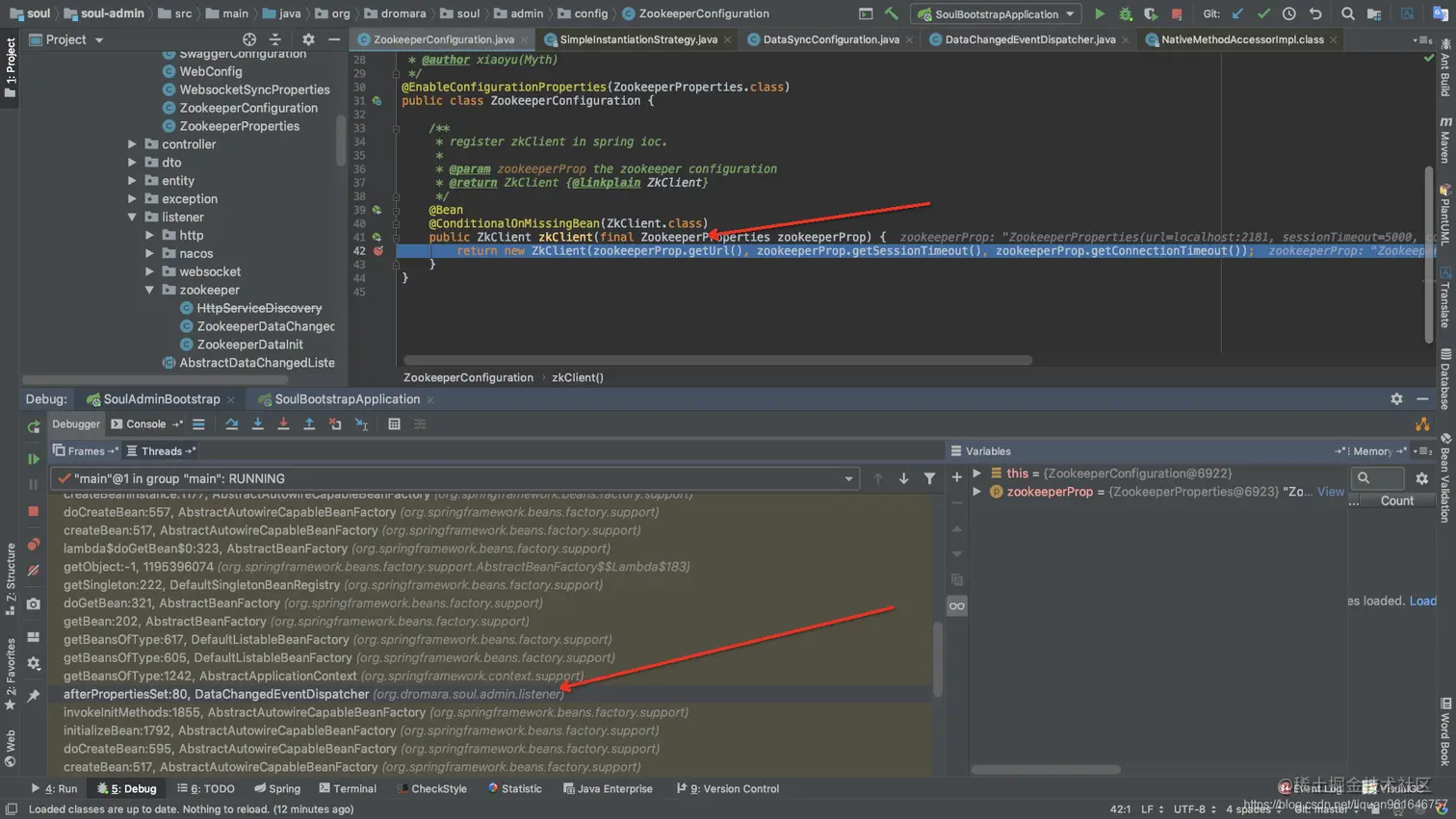
Task: Move to next frame down arrow
Action: 903,478
